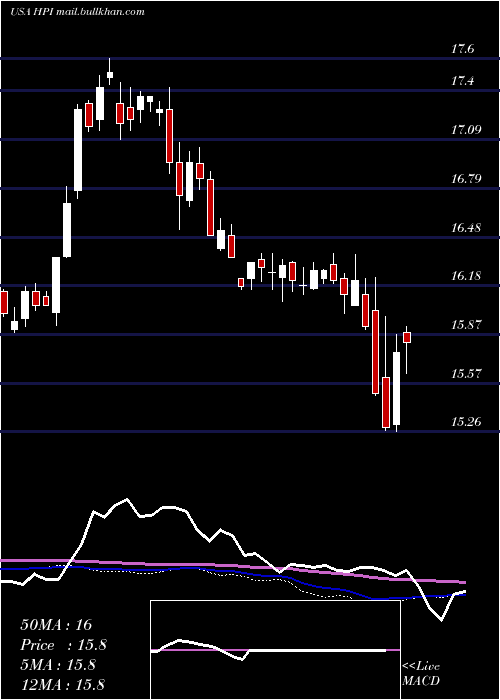Click the 17.4 price axis label

click(x=462, y=81)
